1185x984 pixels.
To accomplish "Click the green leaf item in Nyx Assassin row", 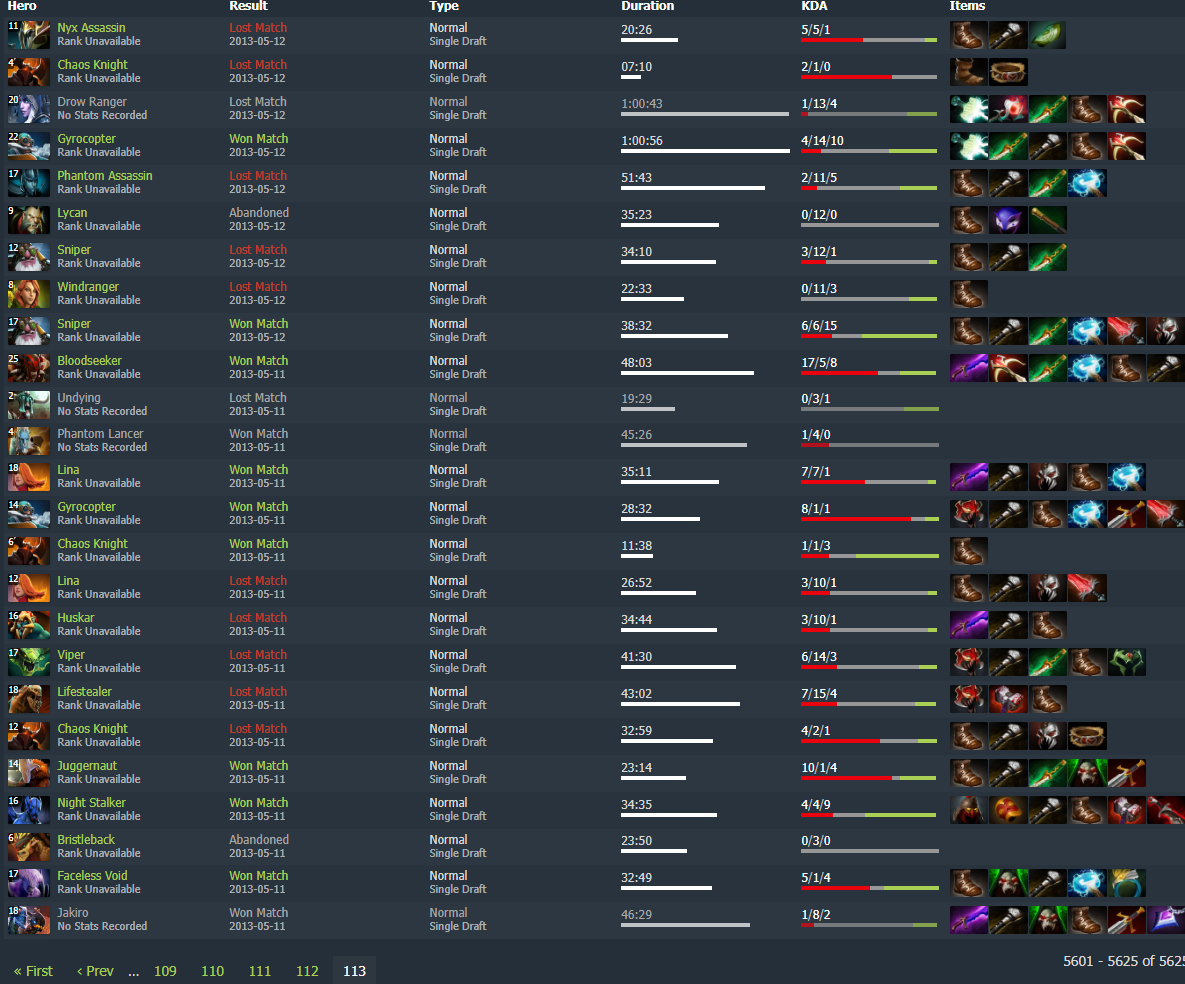I will [1047, 35].
